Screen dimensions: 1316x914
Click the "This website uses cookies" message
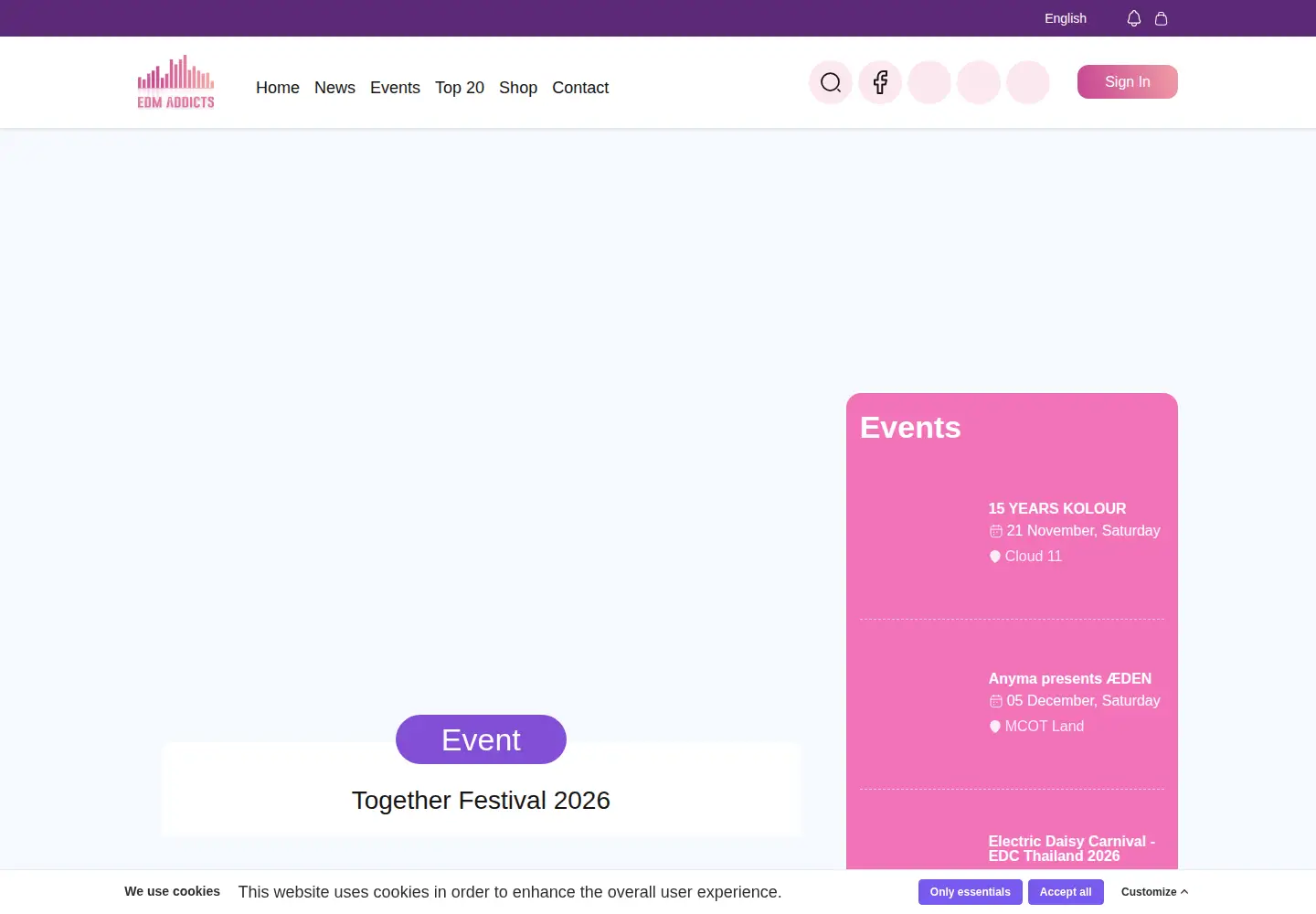click(510, 892)
